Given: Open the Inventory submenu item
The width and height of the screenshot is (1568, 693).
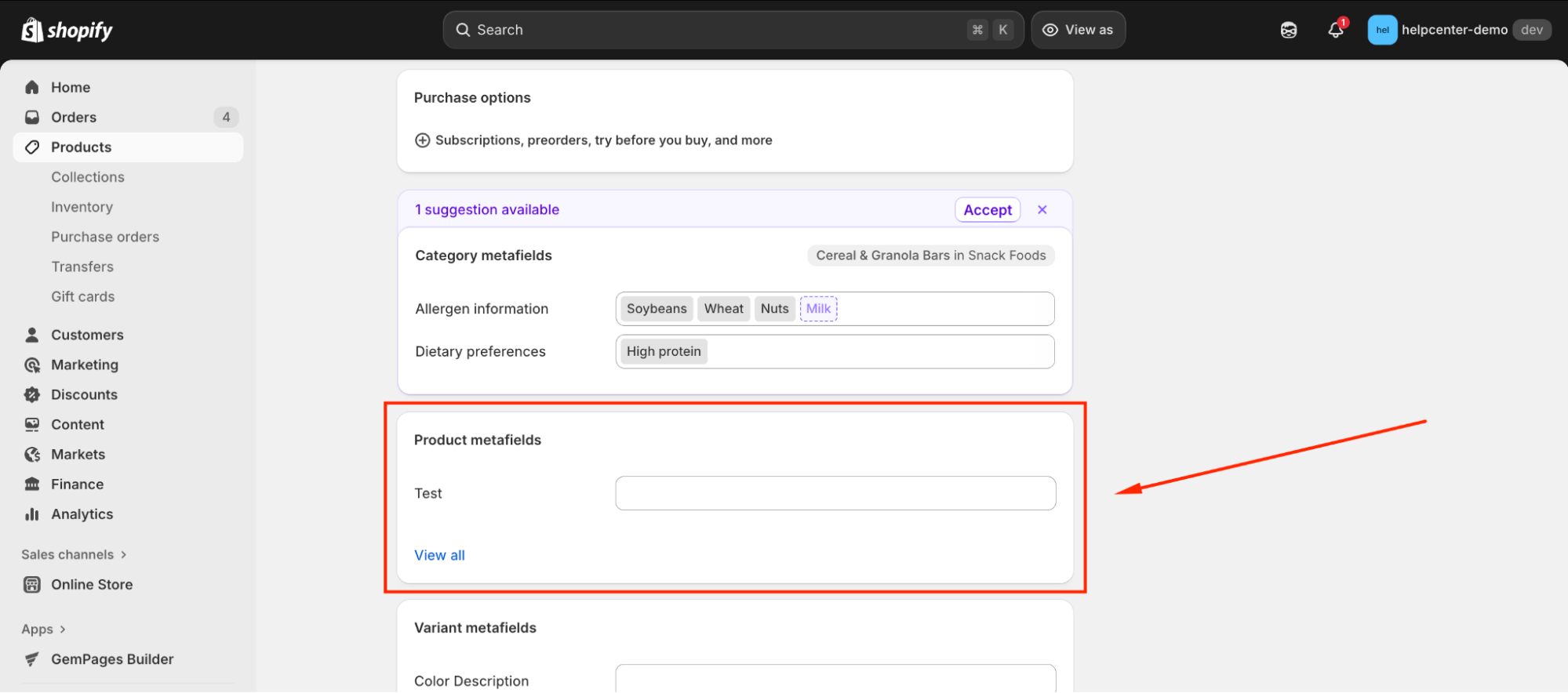Looking at the screenshot, I should click(x=82, y=207).
